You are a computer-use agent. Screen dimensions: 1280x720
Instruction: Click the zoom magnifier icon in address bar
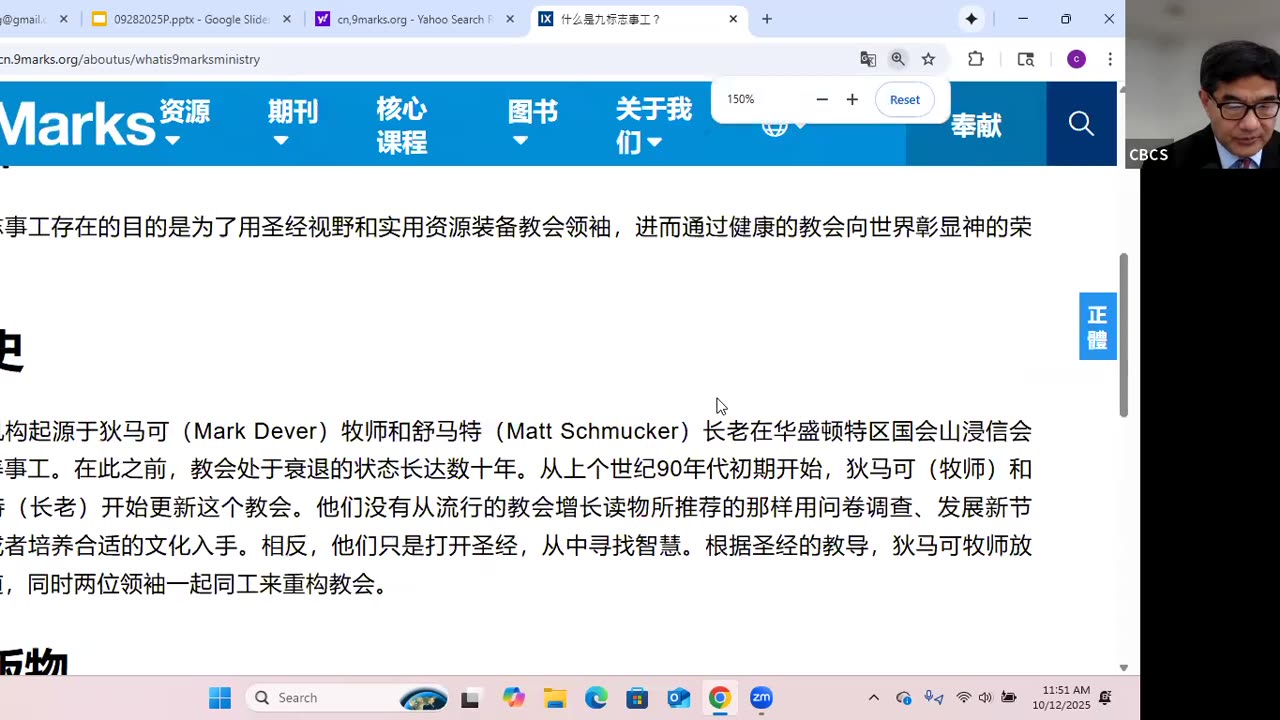pyautogui.click(x=898, y=59)
